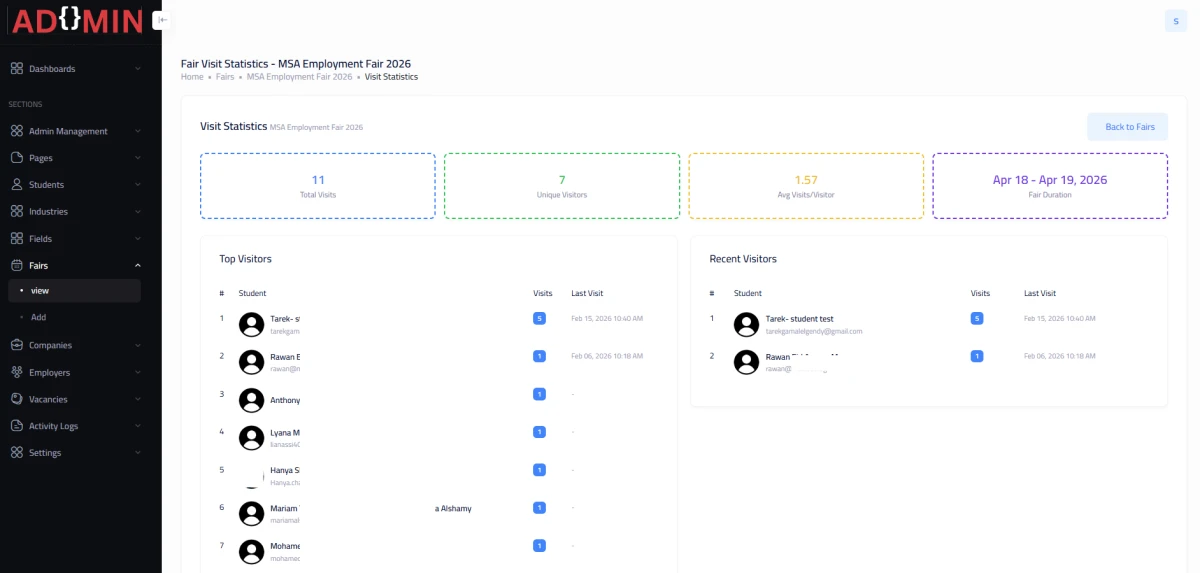1200x573 pixels.
Task: Click the Dashboards grid icon in the sidebar
Action: tap(16, 69)
